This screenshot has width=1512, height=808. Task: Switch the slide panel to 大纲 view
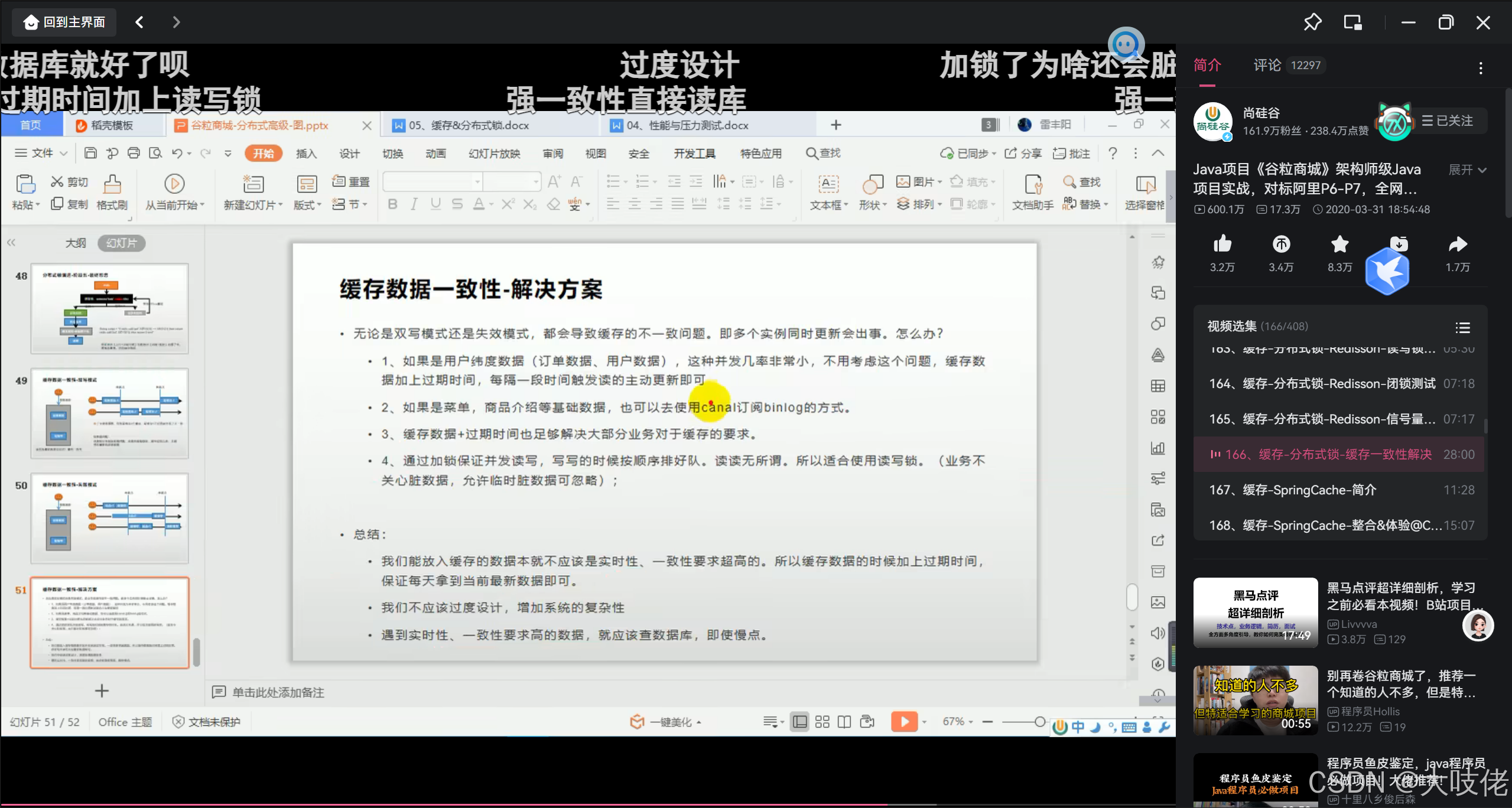click(75, 243)
